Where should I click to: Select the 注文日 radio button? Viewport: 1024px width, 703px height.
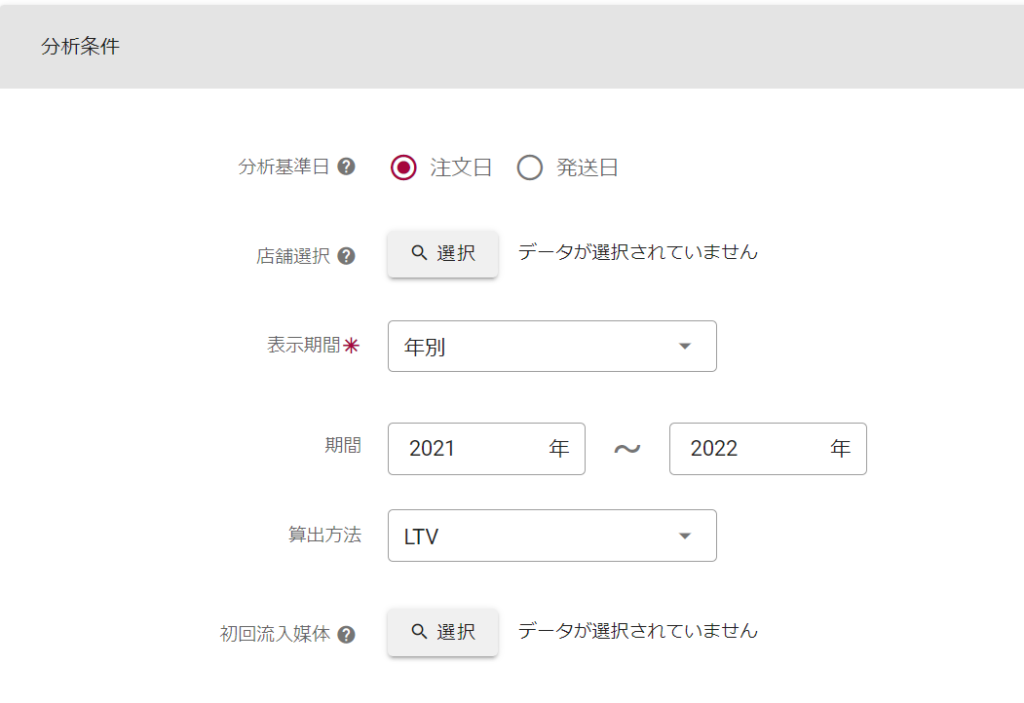point(403,168)
